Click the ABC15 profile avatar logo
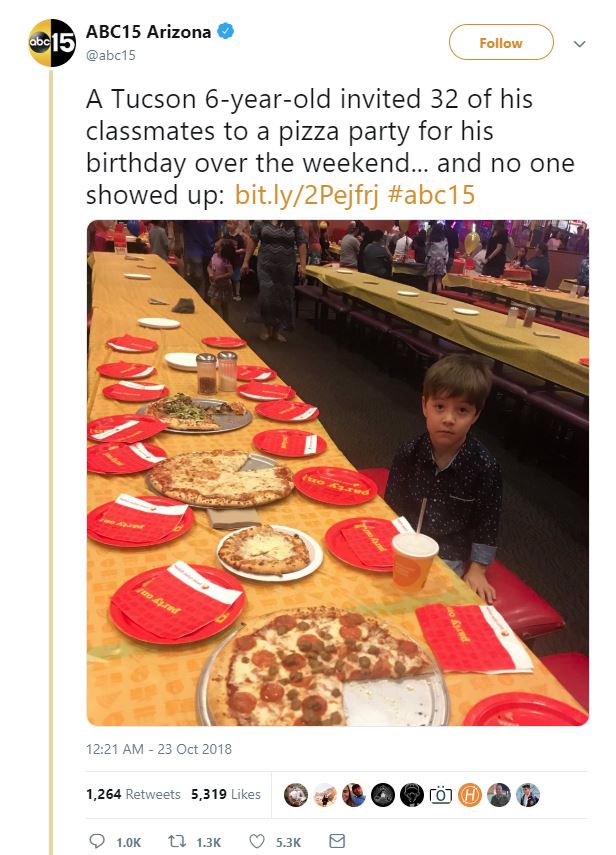This screenshot has width=616, height=855. pos(52,43)
